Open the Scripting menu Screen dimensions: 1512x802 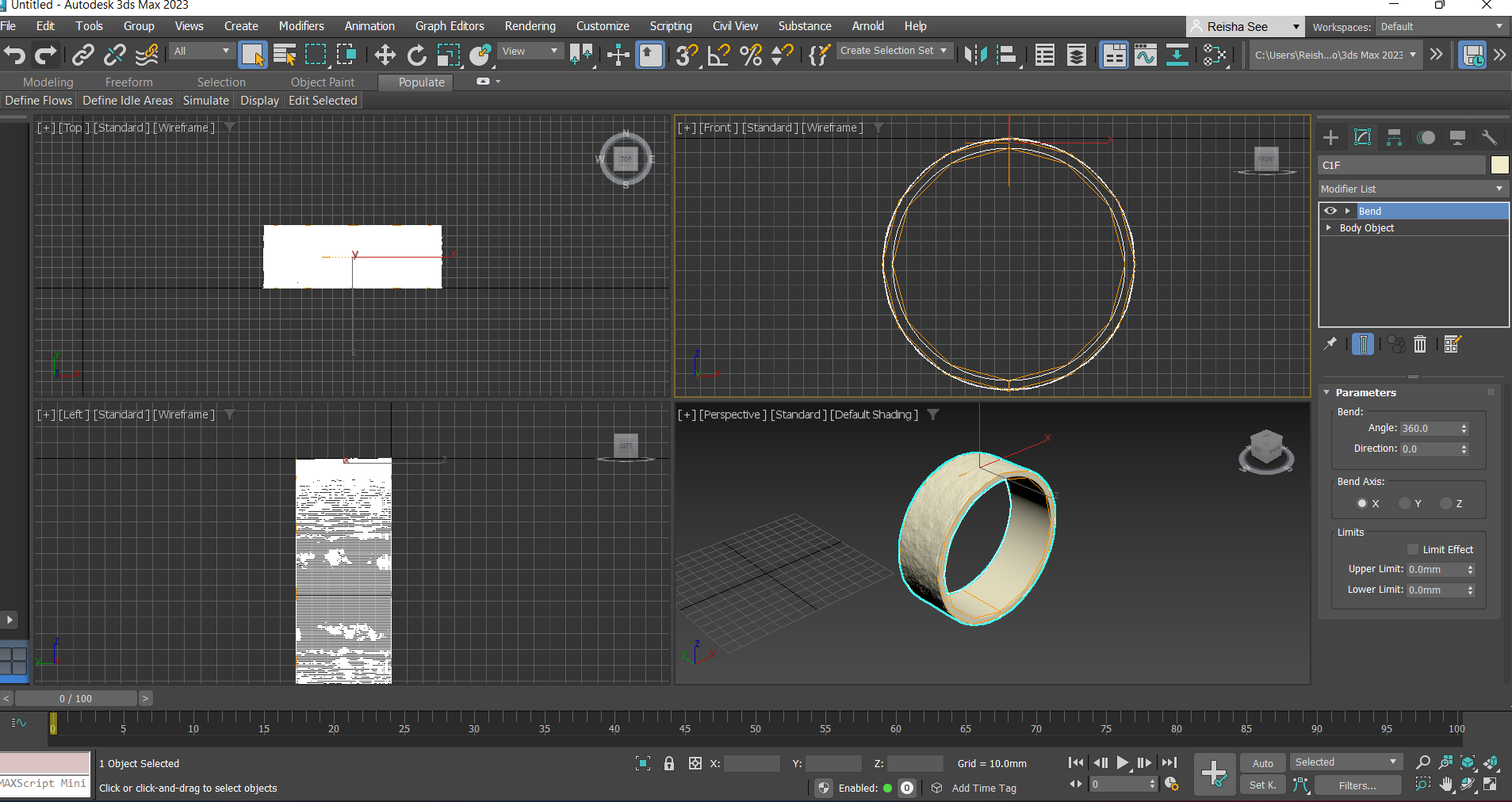click(x=671, y=26)
